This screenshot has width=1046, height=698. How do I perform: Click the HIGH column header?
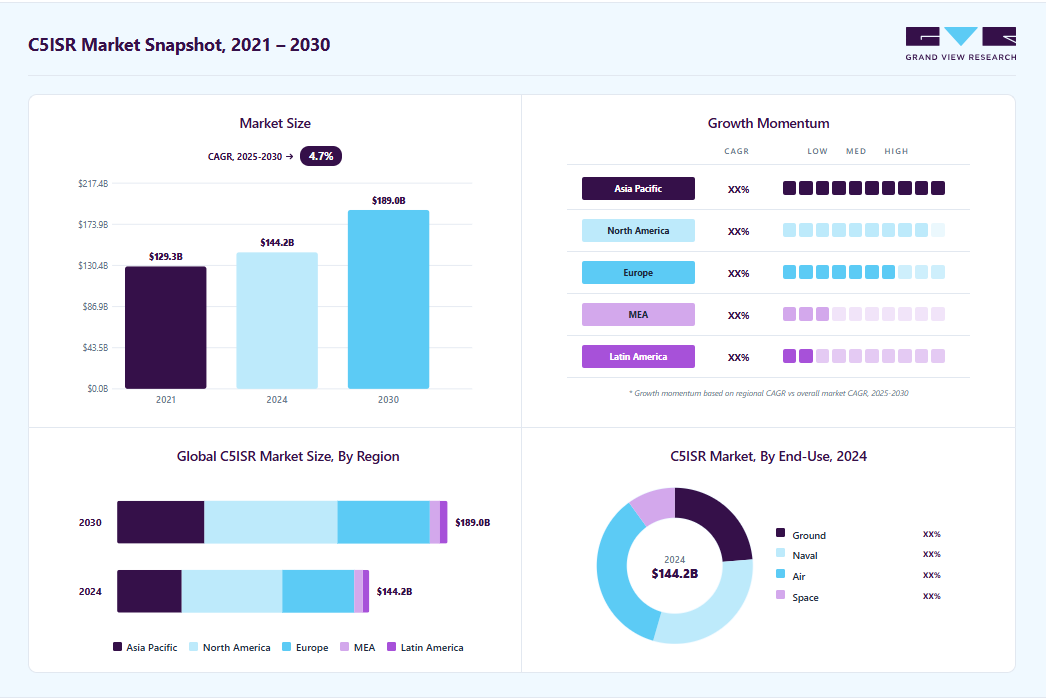(896, 151)
